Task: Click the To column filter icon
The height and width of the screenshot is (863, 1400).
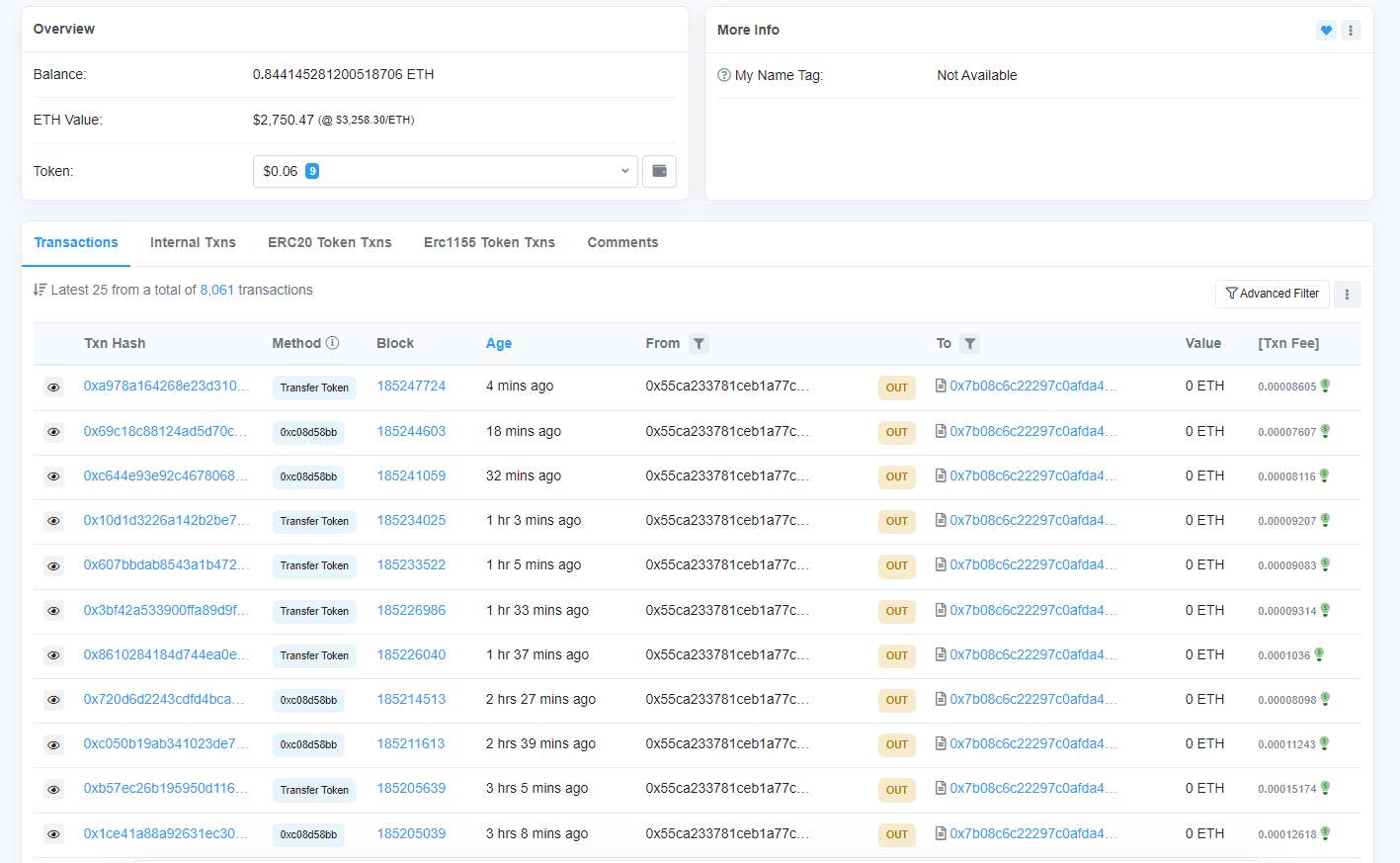Action: pos(970,344)
